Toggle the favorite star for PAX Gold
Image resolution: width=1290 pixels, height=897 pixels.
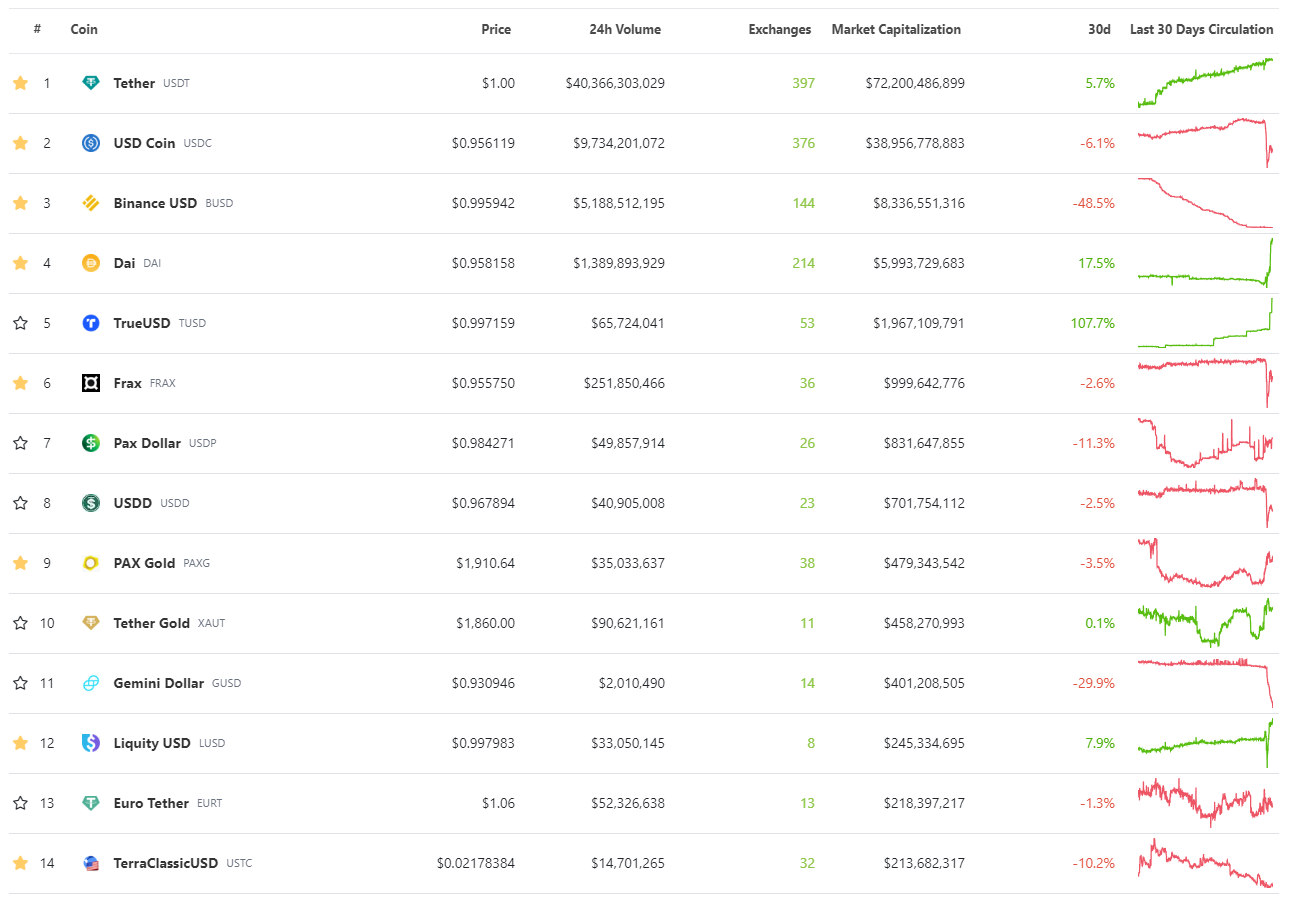[20, 563]
